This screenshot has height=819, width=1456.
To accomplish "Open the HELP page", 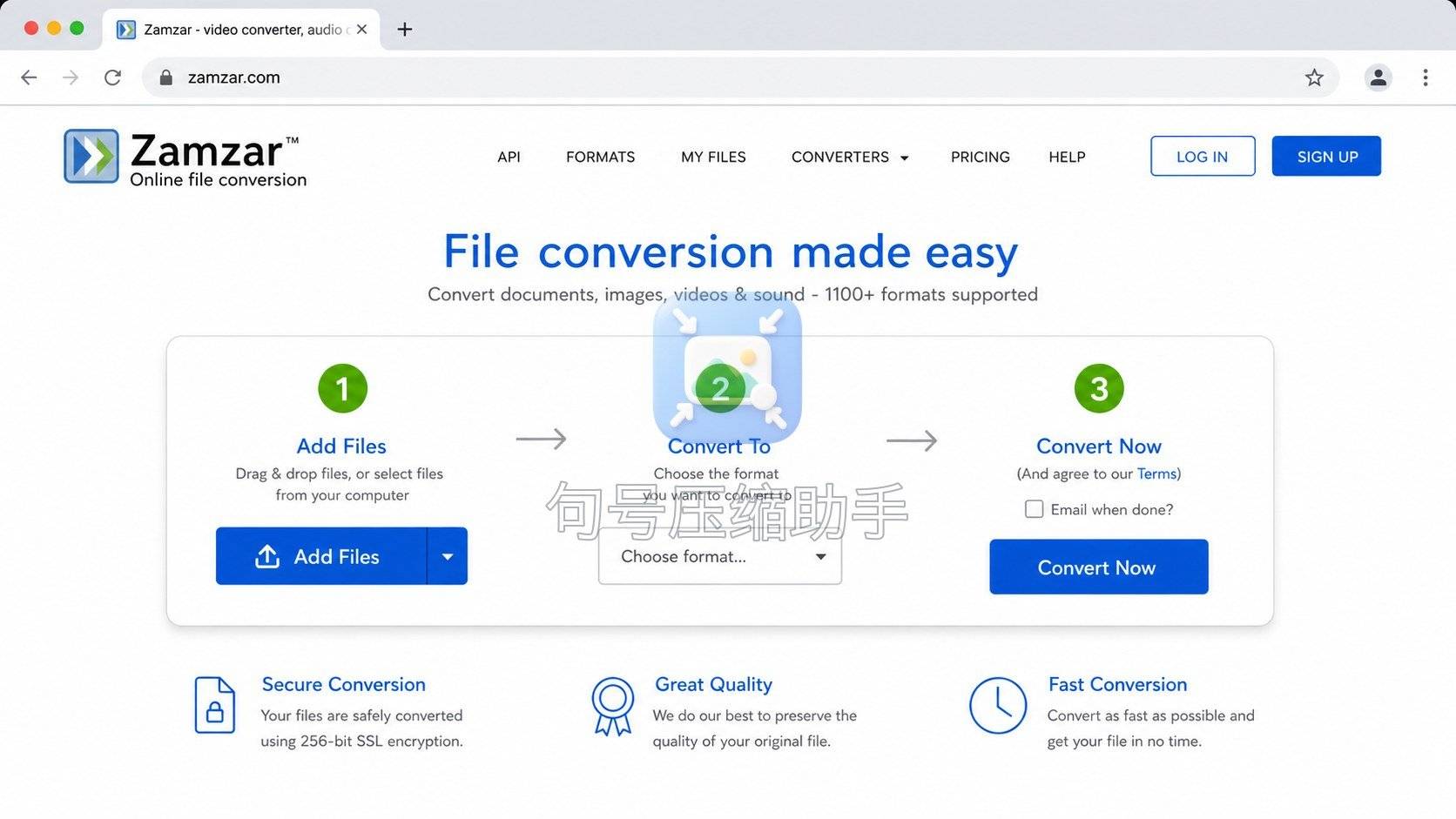I will pos(1067,157).
